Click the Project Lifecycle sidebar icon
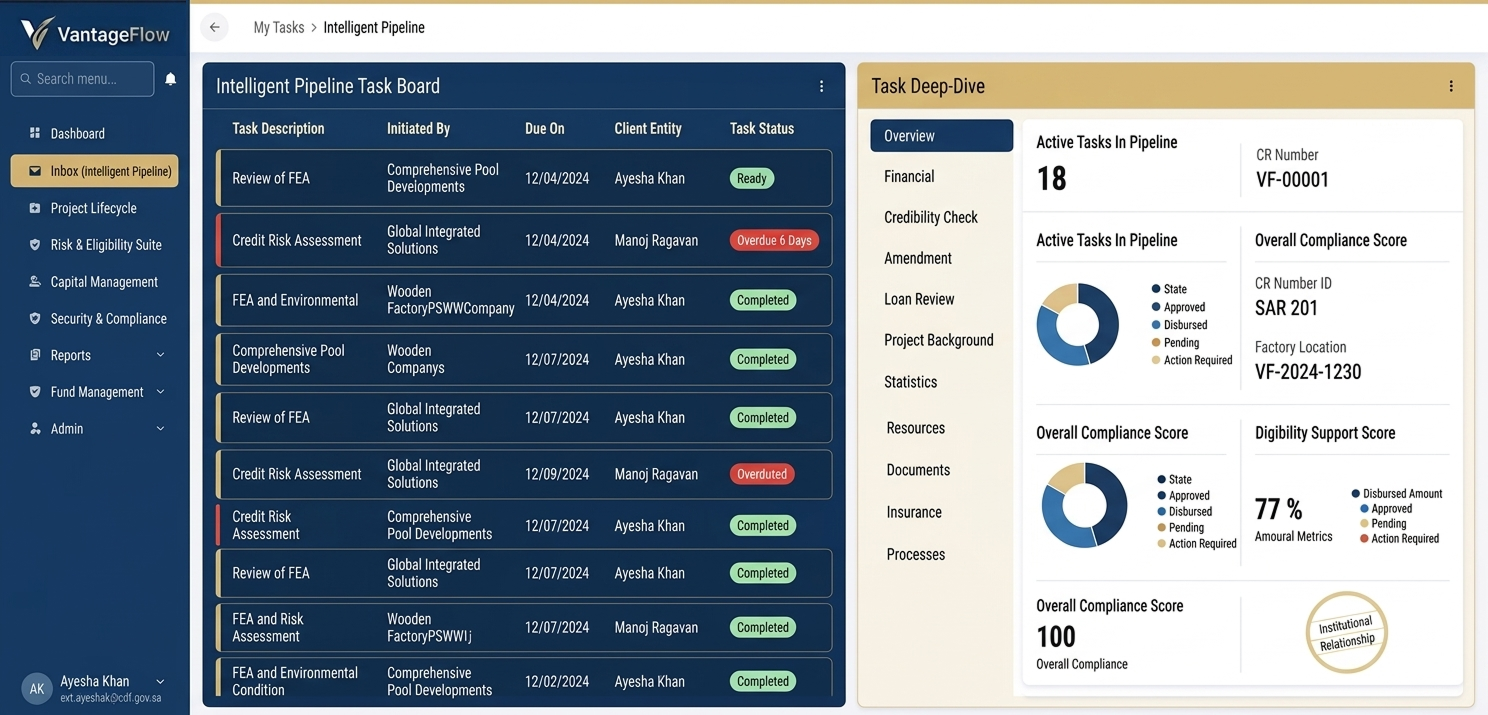Image resolution: width=1488 pixels, height=715 pixels. 35,208
